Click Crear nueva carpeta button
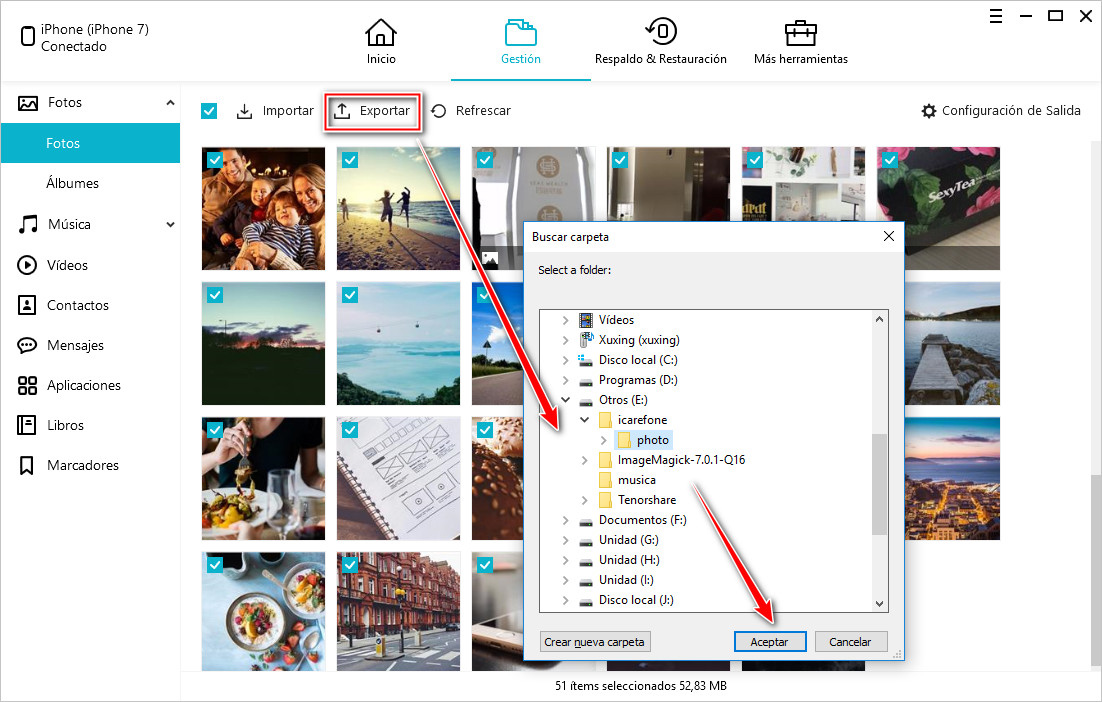1102x702 pixels. pos(595,642)
